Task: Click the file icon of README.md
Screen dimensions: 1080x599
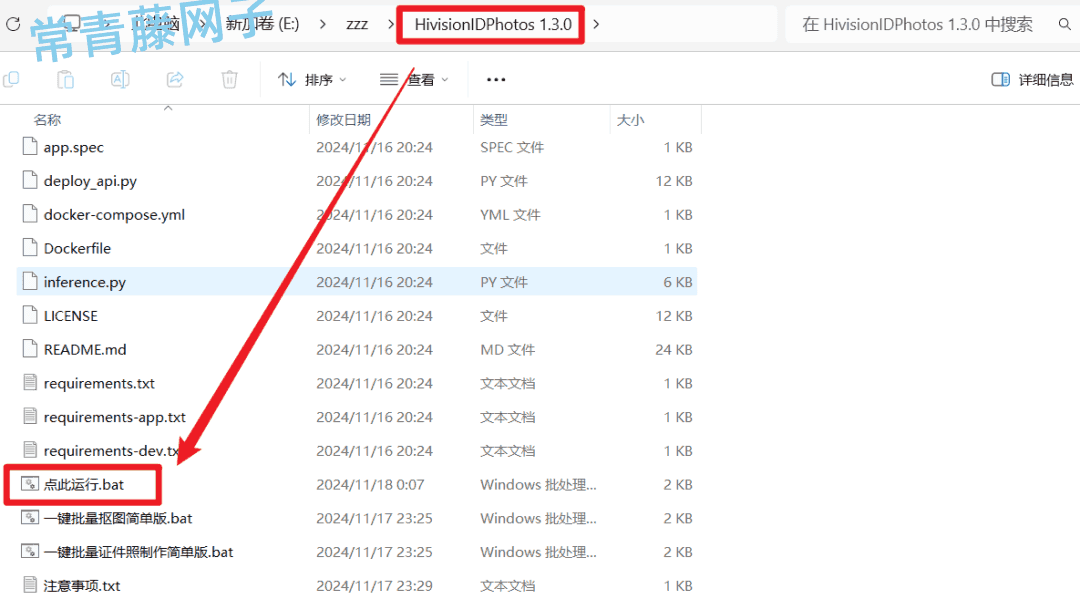Action: click(30, 348)
